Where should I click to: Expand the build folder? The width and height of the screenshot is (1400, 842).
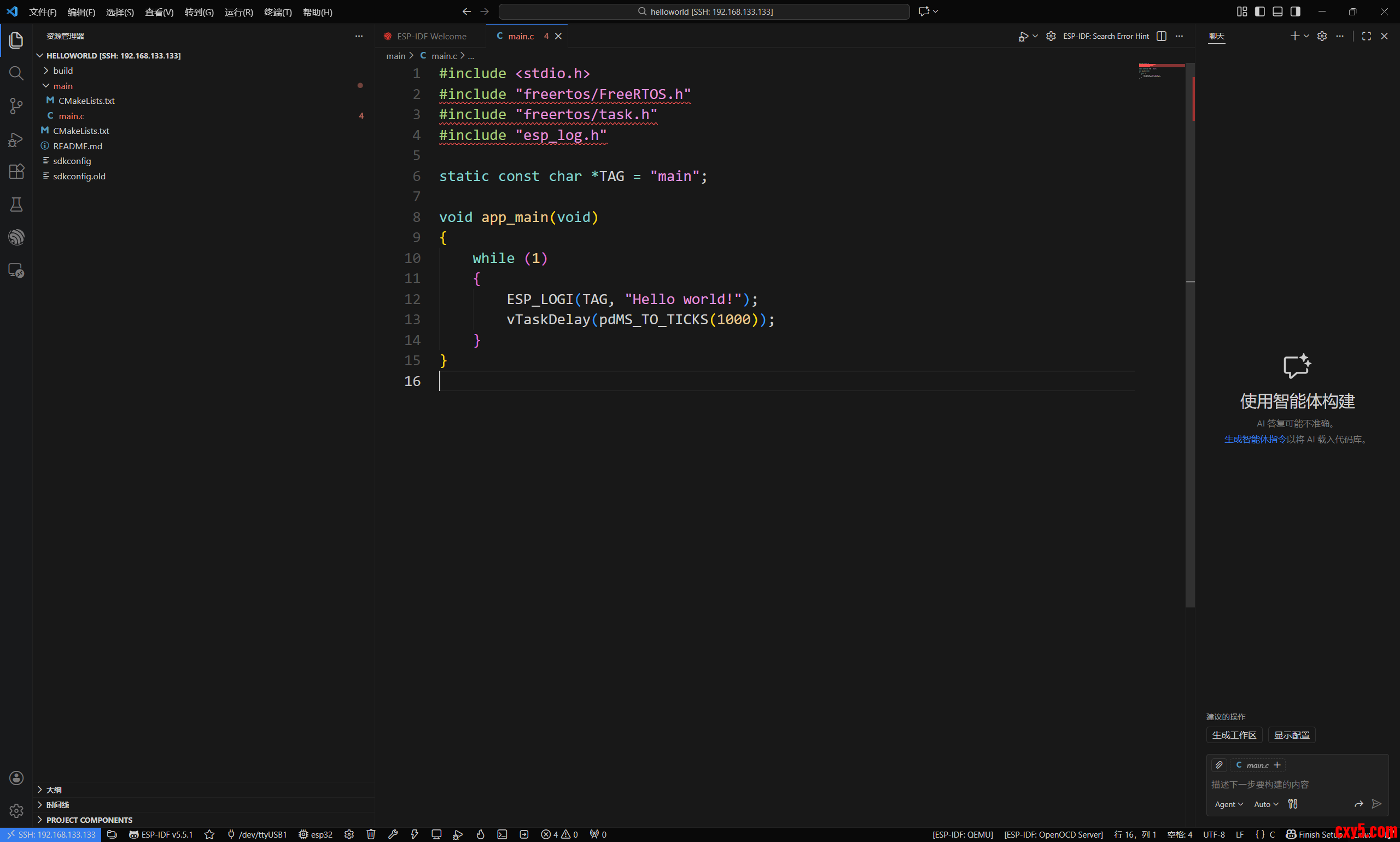pos(62,71)
